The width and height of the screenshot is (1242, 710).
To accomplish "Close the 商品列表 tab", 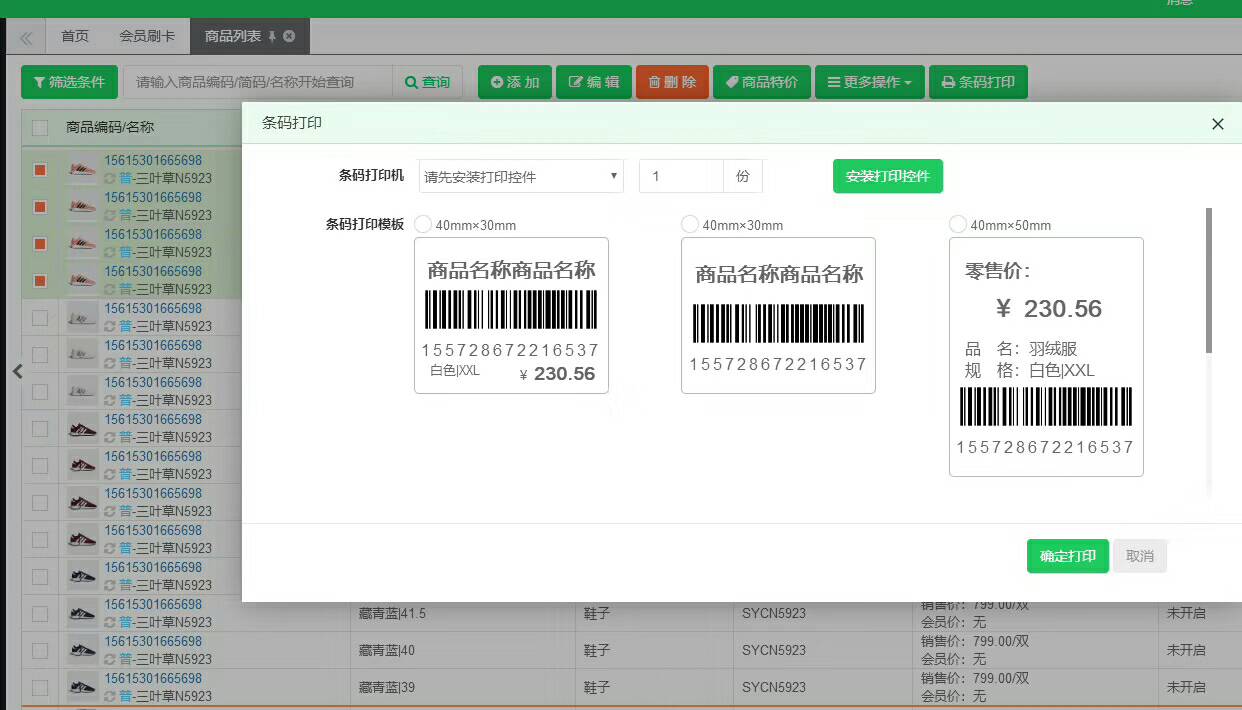I will coord(289,36).
